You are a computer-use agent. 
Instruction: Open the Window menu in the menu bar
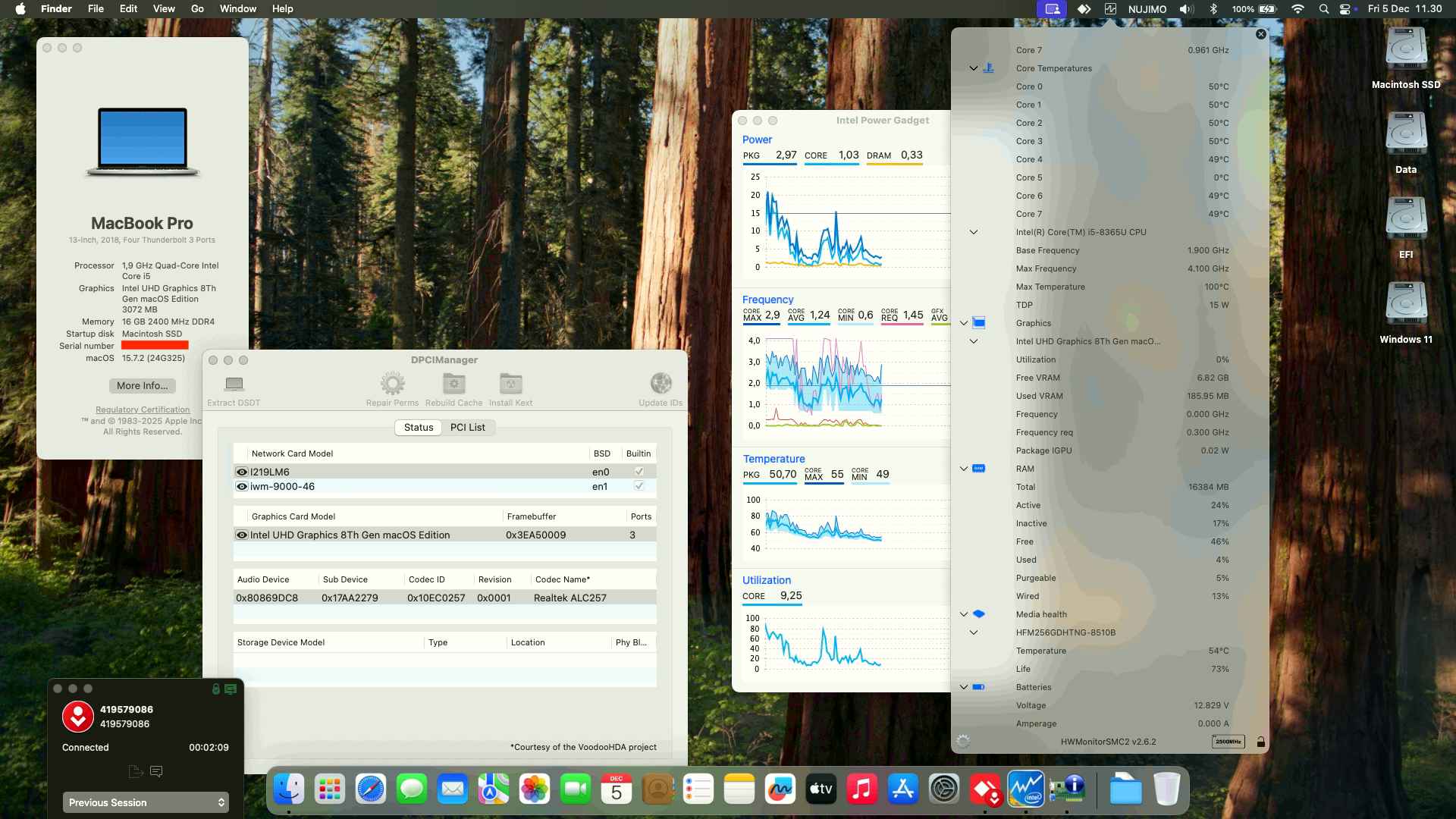coord(237,8)
